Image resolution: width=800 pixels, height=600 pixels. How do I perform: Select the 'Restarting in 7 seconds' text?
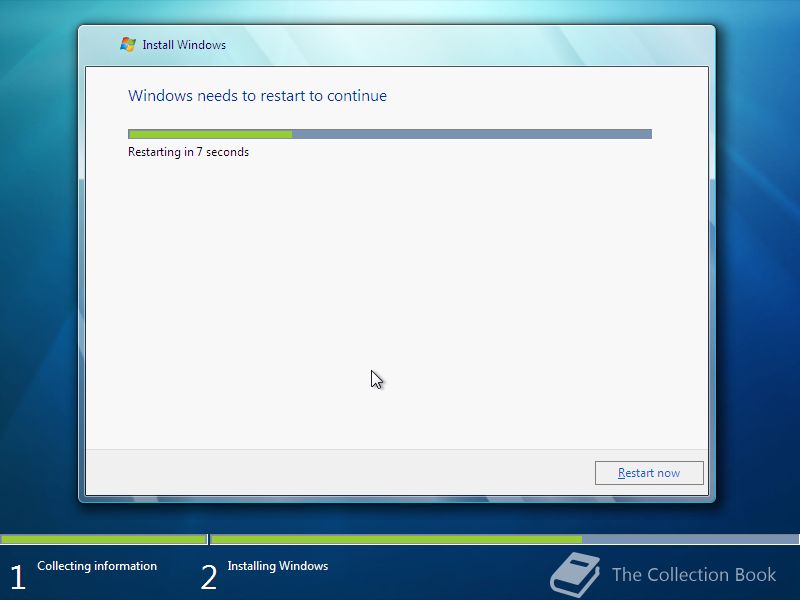[188, 152]
